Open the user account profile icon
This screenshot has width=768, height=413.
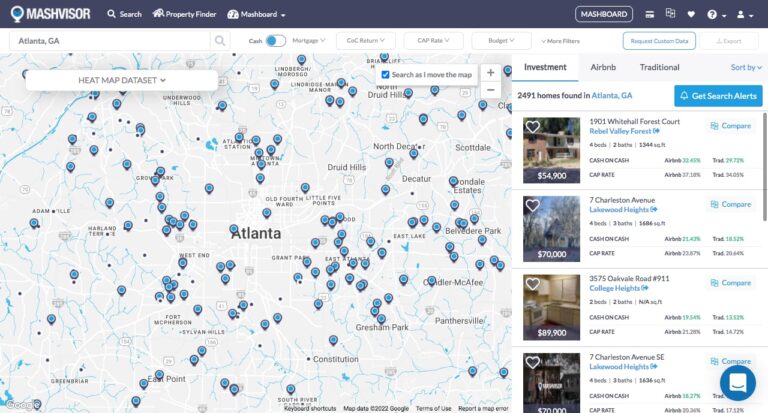click(743, 15)
